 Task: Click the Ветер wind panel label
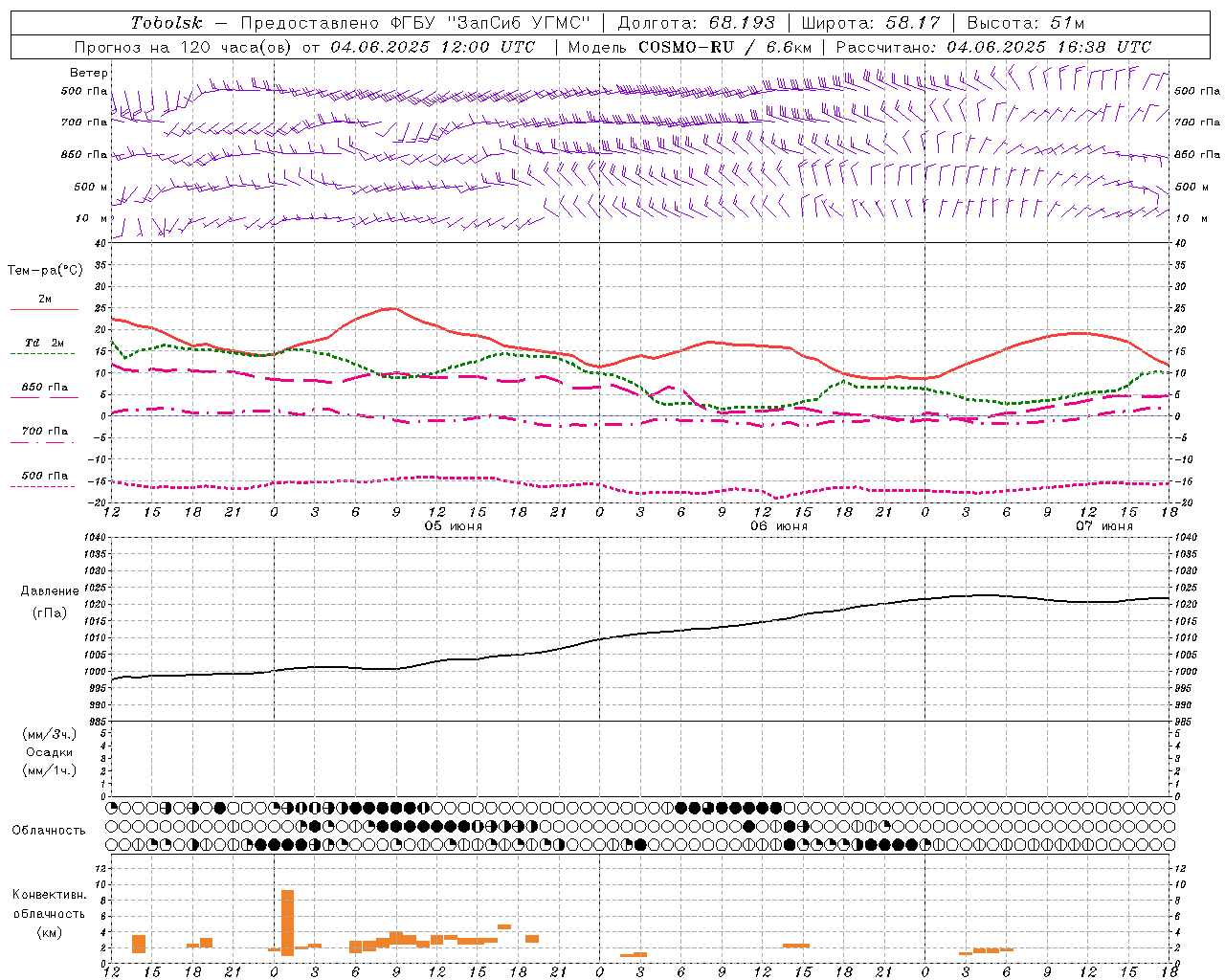coord(89,73)
